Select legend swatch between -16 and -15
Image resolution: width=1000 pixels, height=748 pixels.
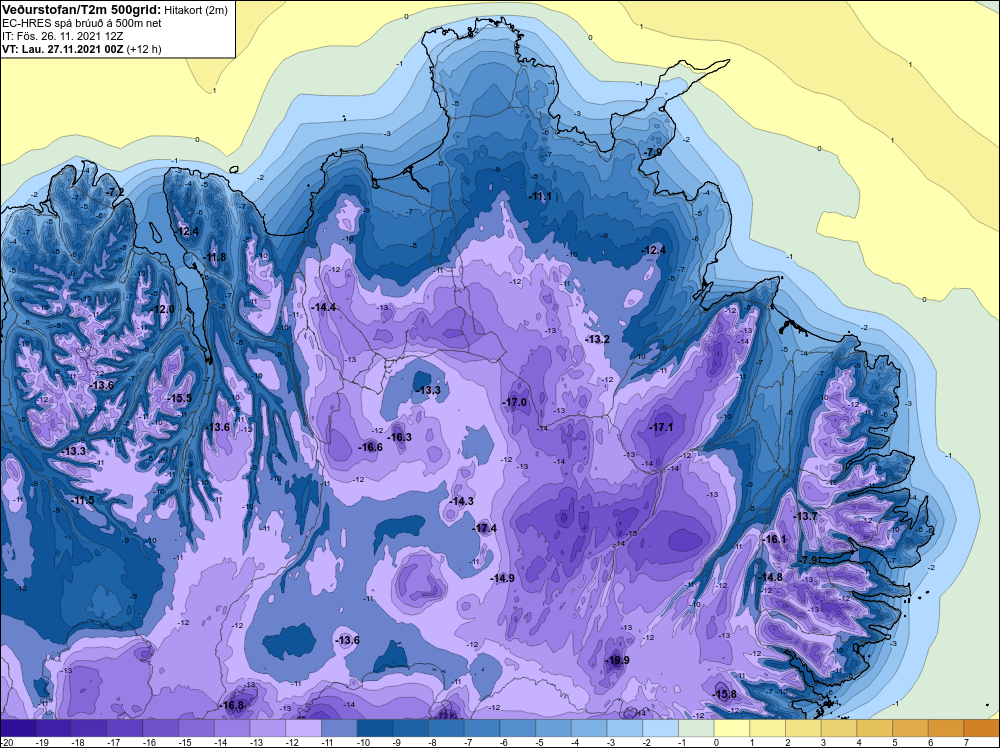161,728
